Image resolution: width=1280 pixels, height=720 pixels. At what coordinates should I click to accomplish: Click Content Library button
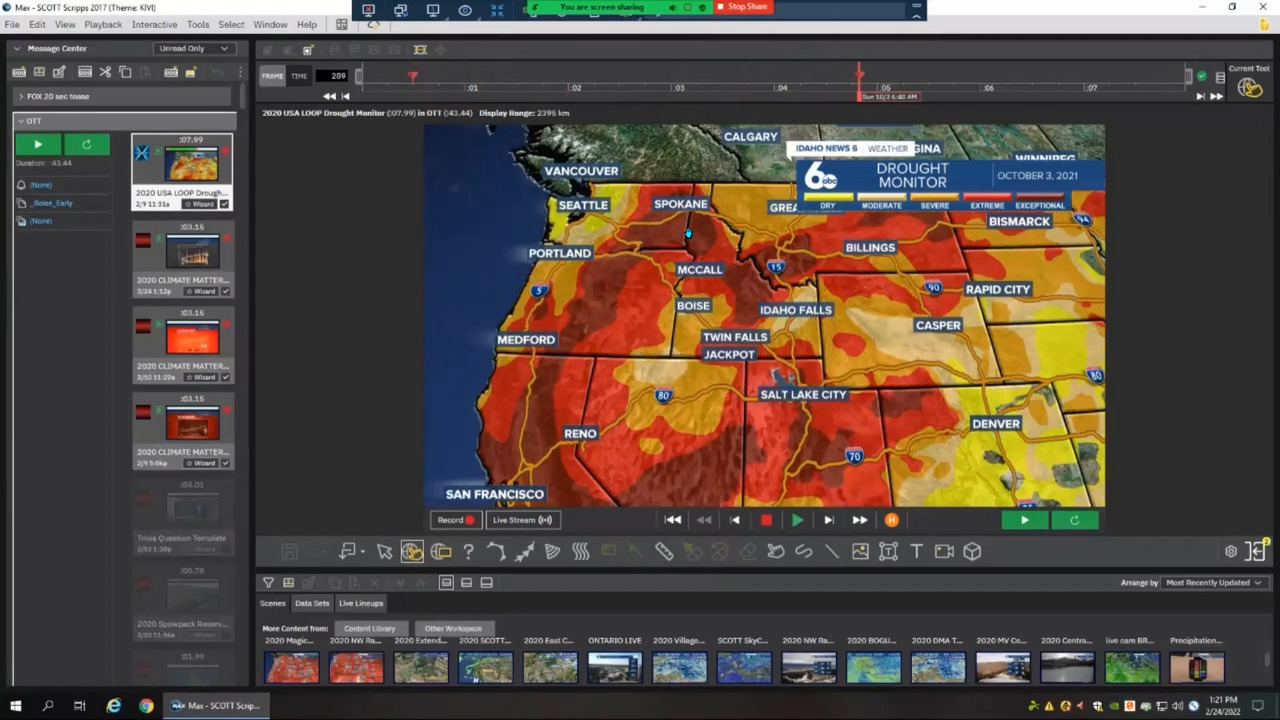pos(369,628)
